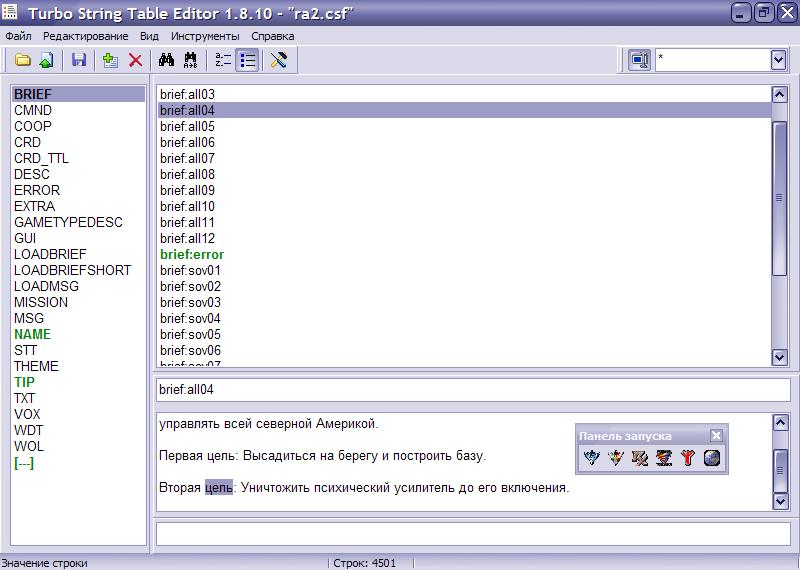800x570 pixels.
Task: Click the string-list scrollbar down arrow
Action: pyautogui.click(x=779, y=357)
